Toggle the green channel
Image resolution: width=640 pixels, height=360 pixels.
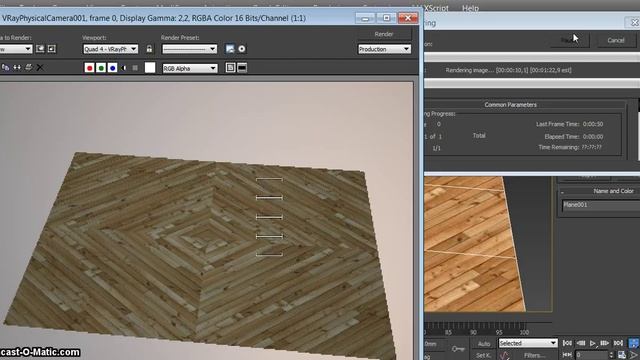tap(101, 68)
